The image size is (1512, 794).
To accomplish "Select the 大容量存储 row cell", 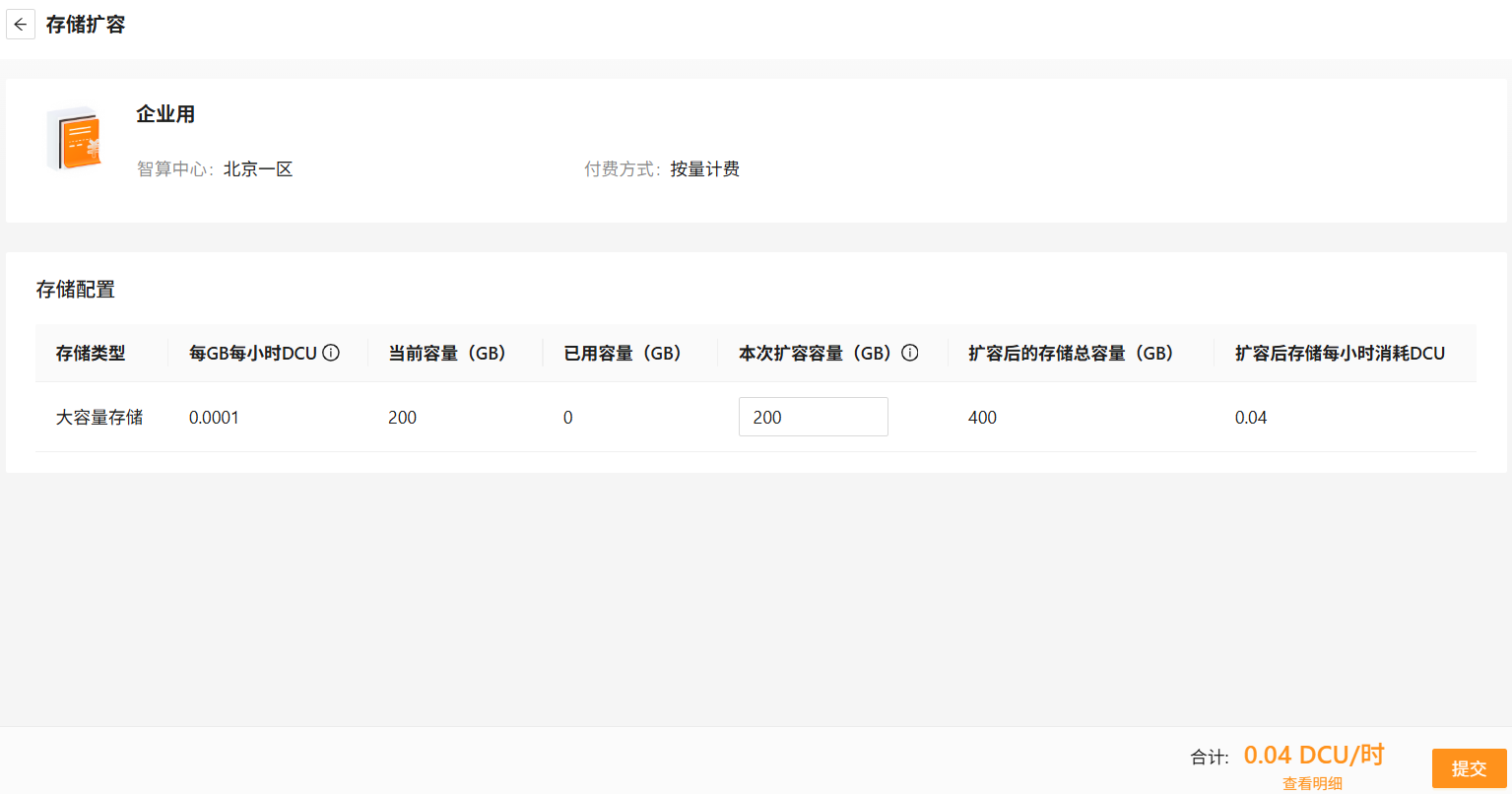I will pos(99,418).
